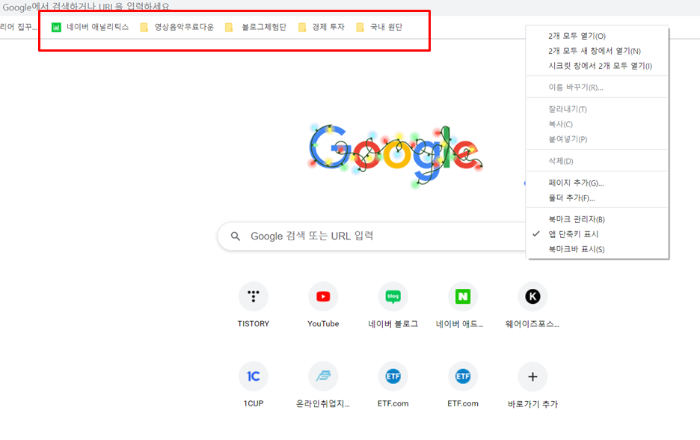The width and height of the screenshot is (700, 440).
Task: Click the 리어 집꾸 bookmark at bar edge
Action: (x=18, y=27)
